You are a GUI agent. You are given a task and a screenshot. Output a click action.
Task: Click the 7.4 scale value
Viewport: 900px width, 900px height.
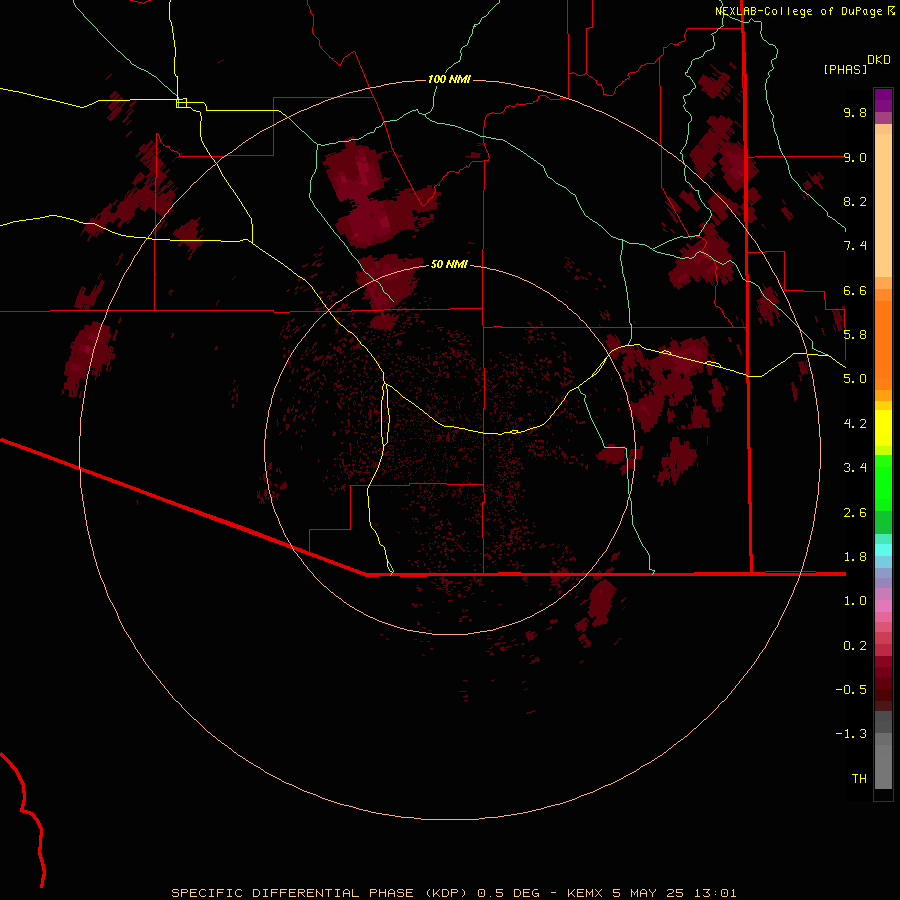855,246
